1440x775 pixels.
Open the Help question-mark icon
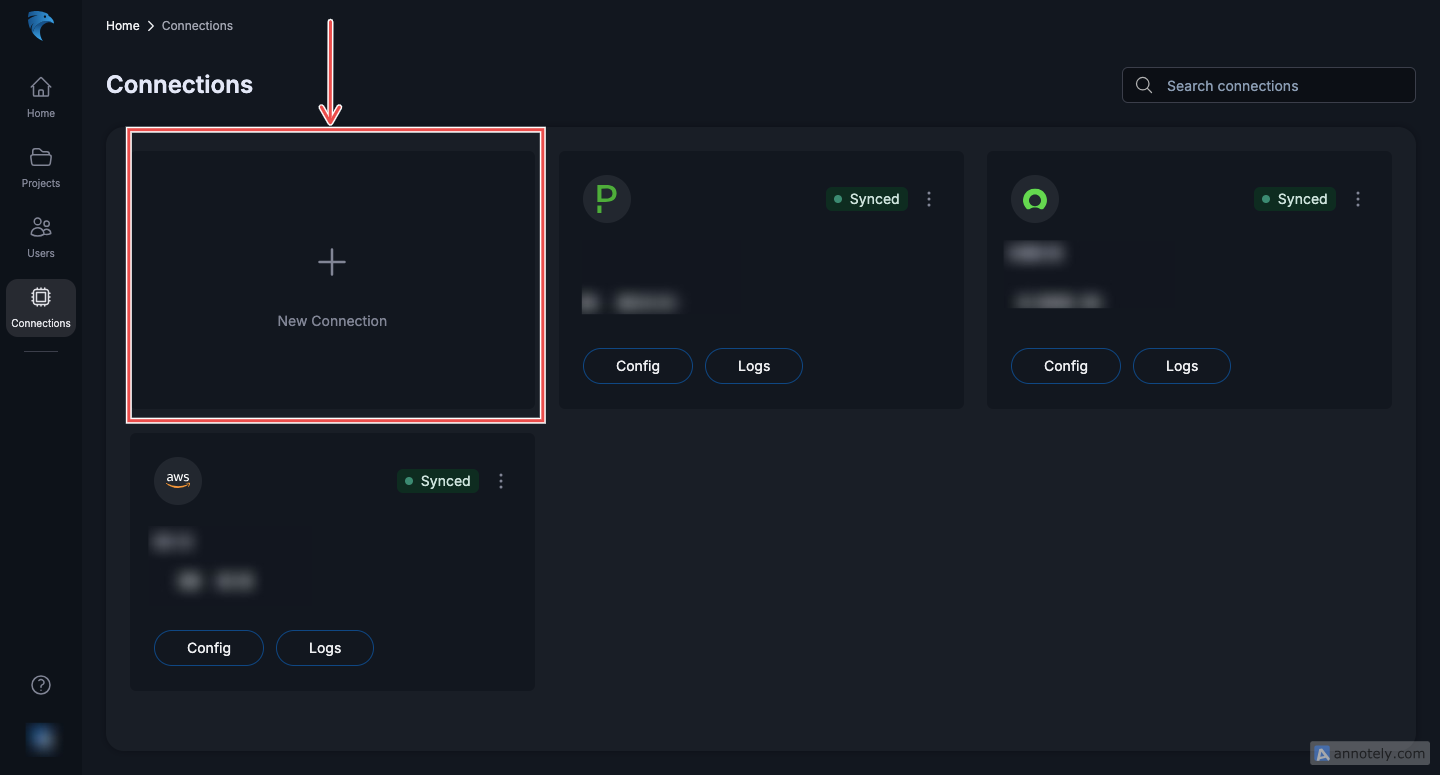tap(40, 684)
